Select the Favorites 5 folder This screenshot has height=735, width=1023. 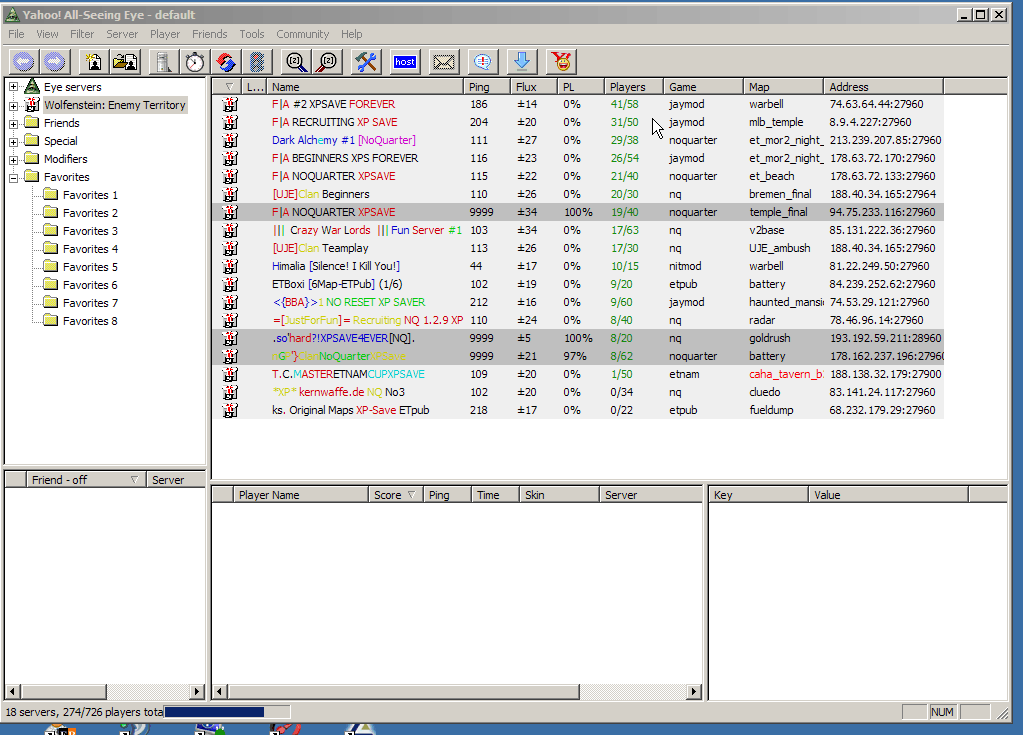tap(81, 267)
